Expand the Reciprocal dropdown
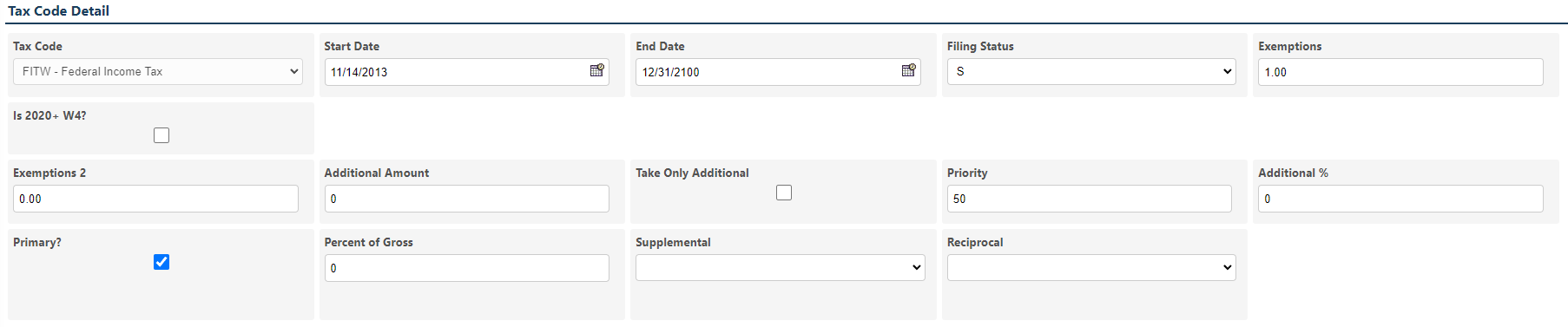The image size is (1568, 327). (x=1091, y=267)
